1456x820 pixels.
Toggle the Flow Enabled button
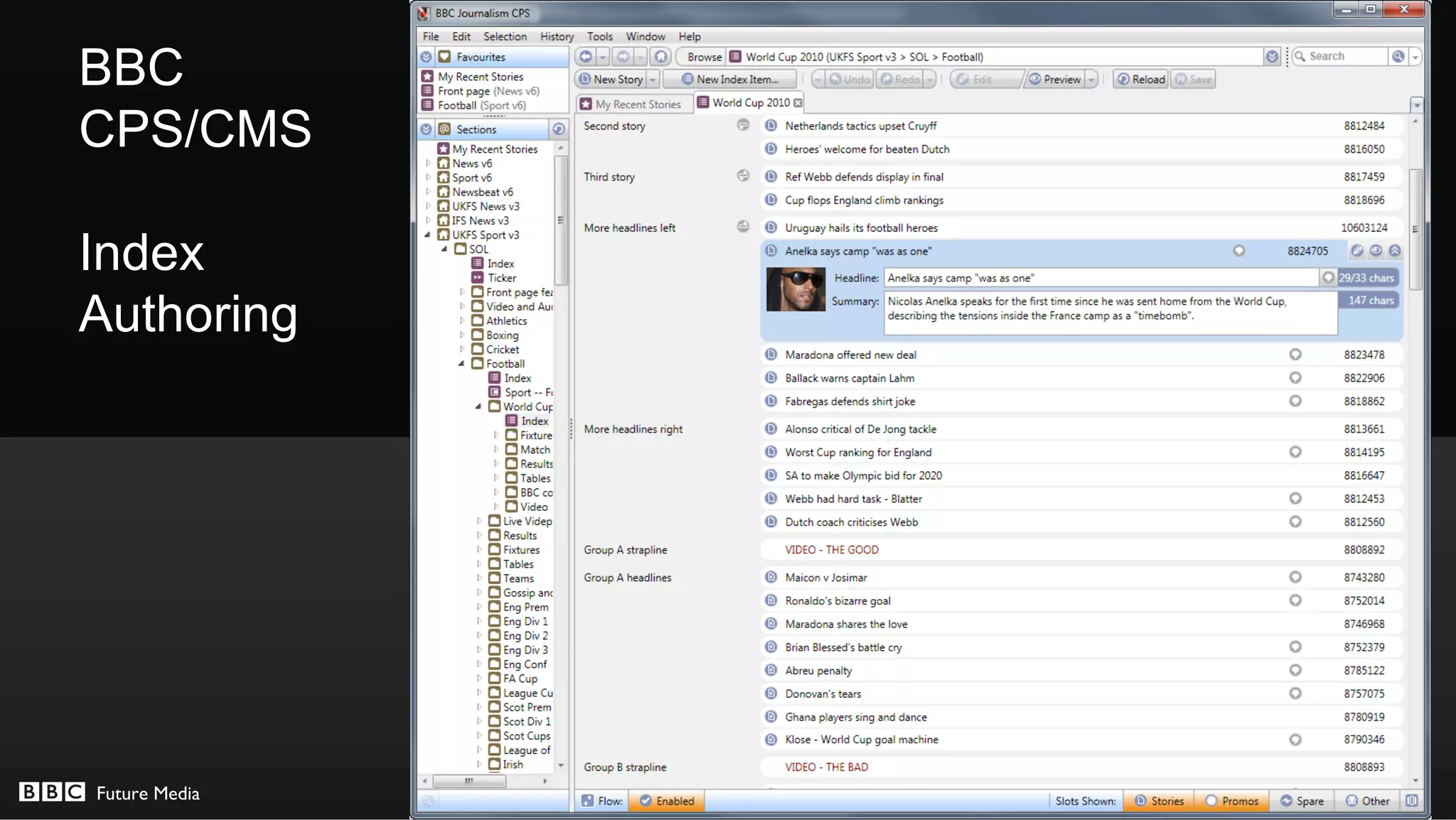click(x=667, y=801)
